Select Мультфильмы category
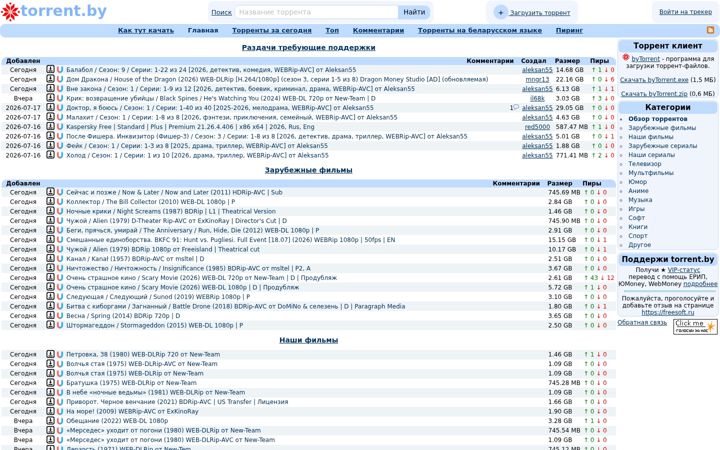The width and height of the screenshot is (720, 450). (651, 173)
